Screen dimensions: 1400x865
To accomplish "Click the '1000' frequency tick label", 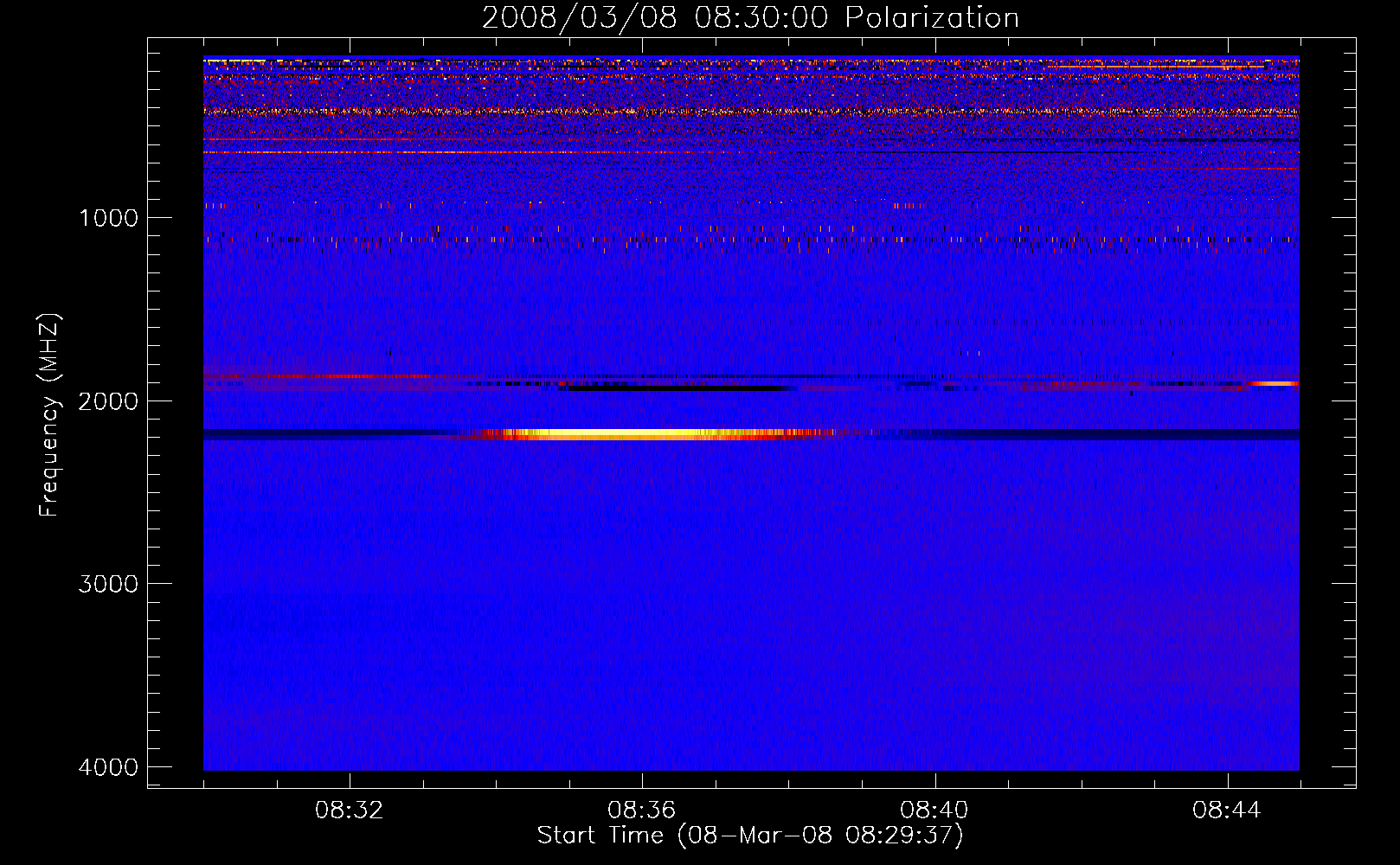I will pos(108,217).
